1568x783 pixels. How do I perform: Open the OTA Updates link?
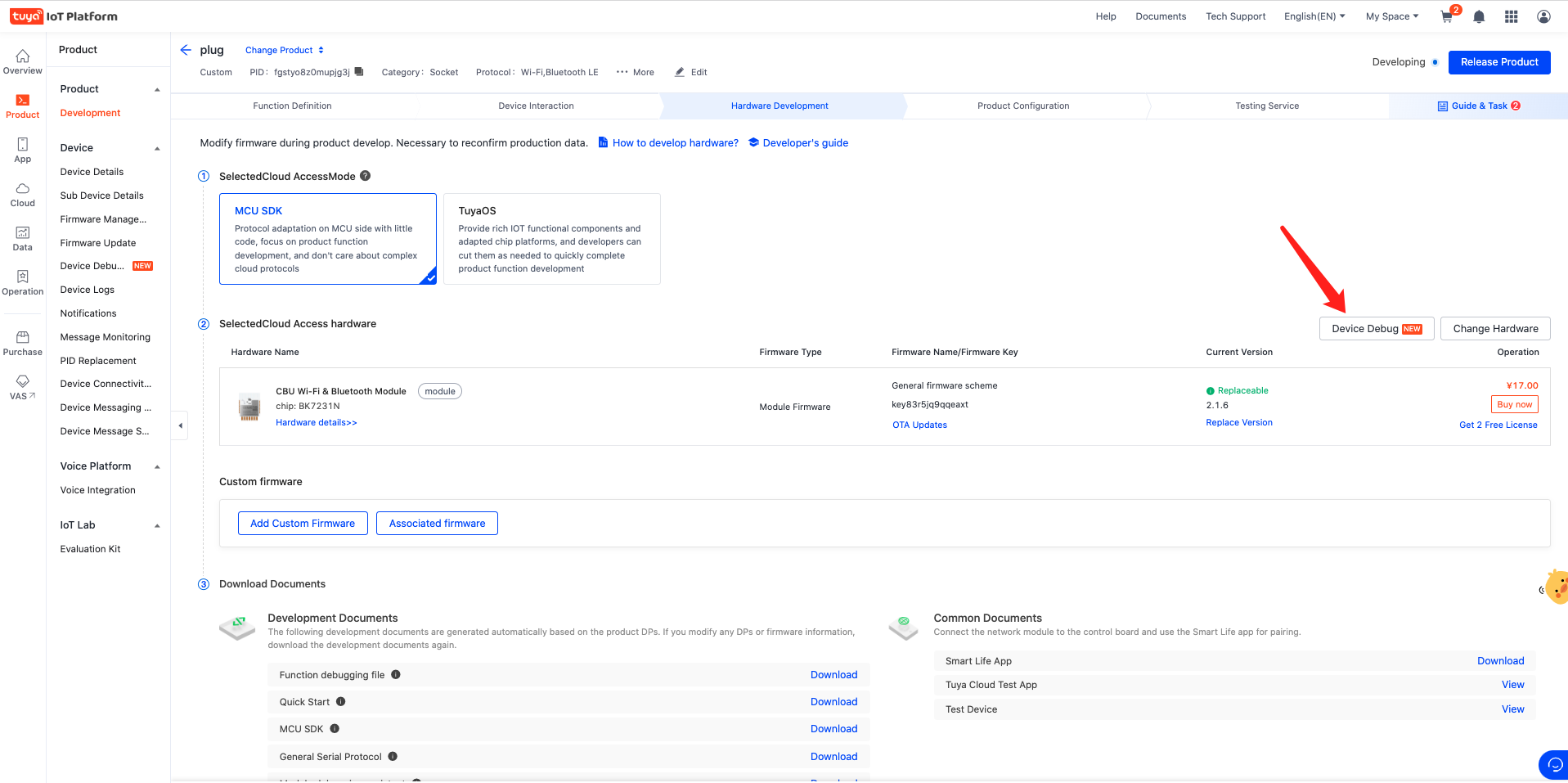919,425
